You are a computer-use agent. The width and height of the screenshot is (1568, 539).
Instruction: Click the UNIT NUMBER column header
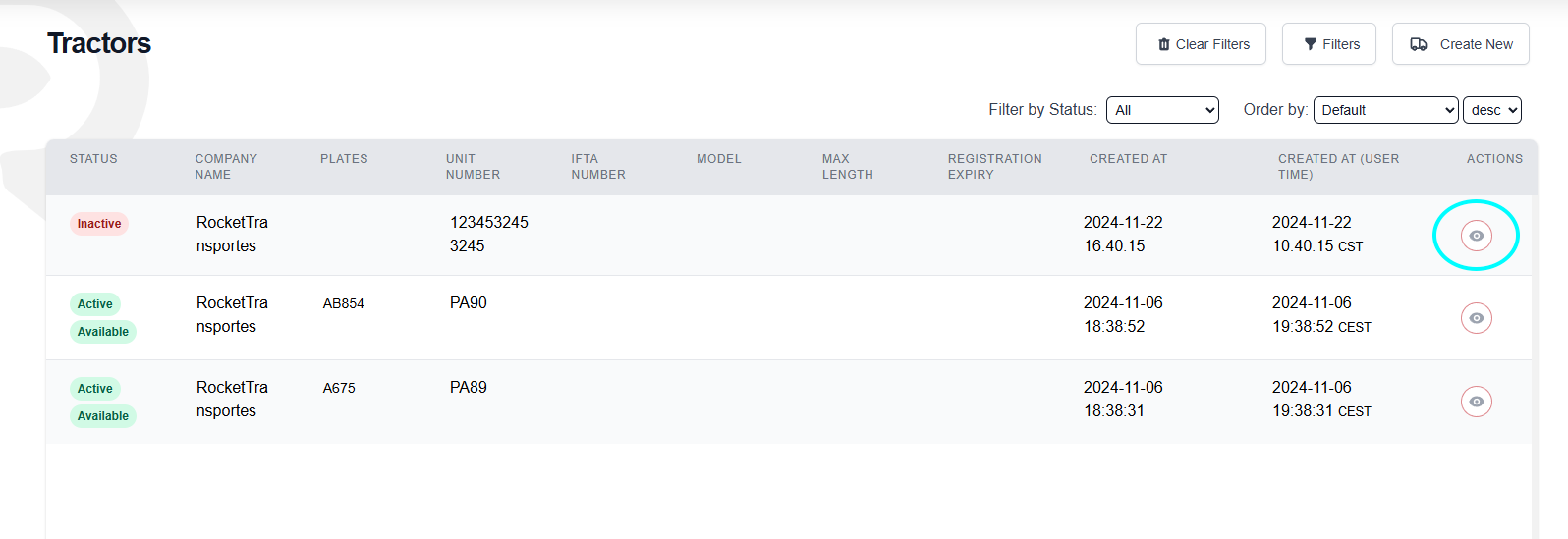tap(473, 167)
